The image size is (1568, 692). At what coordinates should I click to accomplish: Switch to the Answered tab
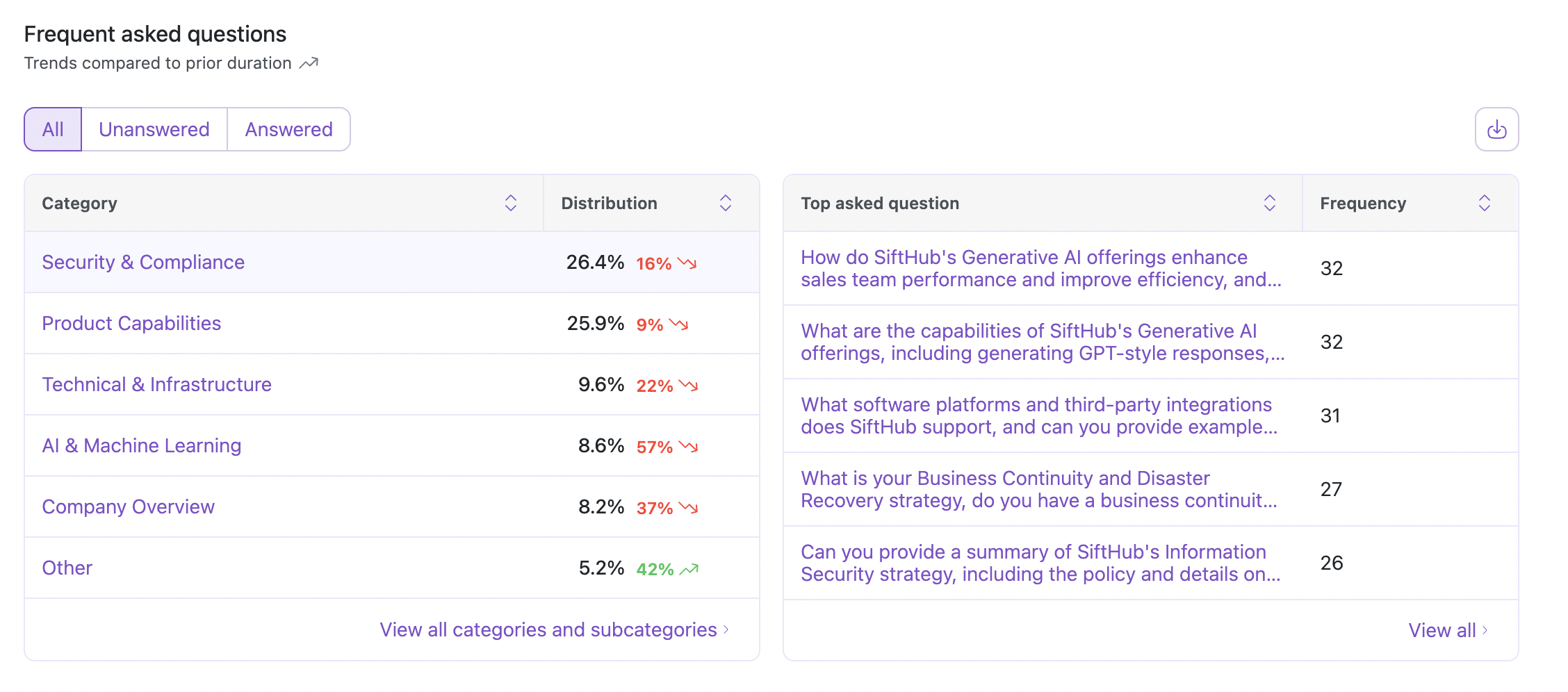(288, 129)
